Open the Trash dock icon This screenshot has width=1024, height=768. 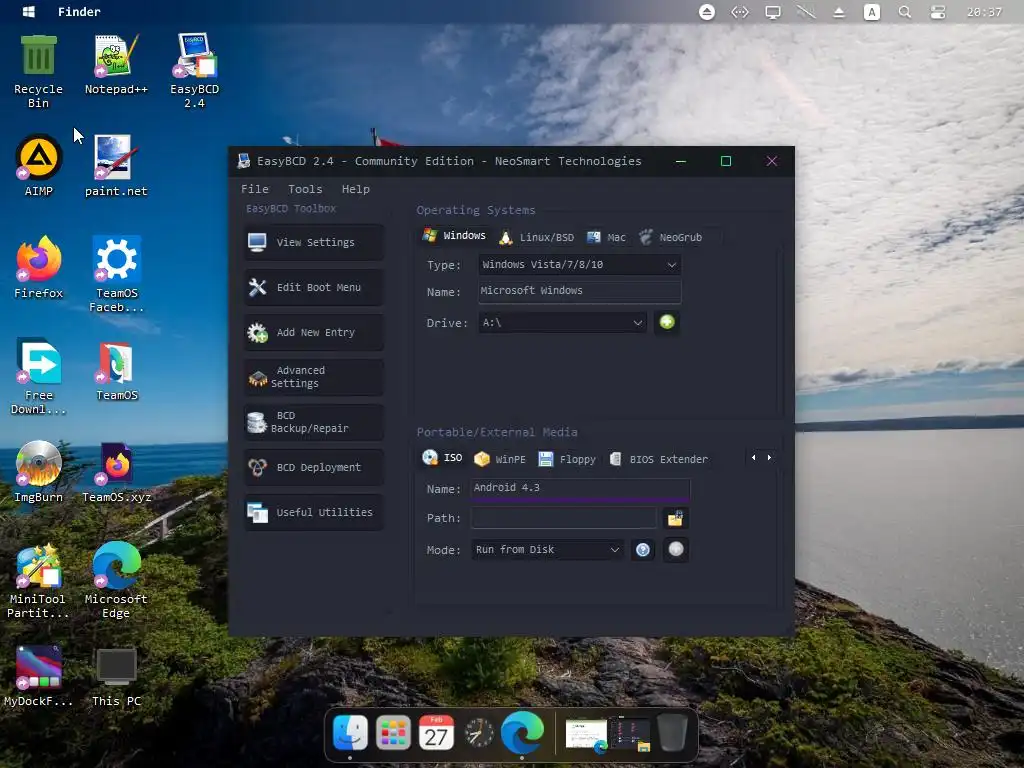(672, 733)
